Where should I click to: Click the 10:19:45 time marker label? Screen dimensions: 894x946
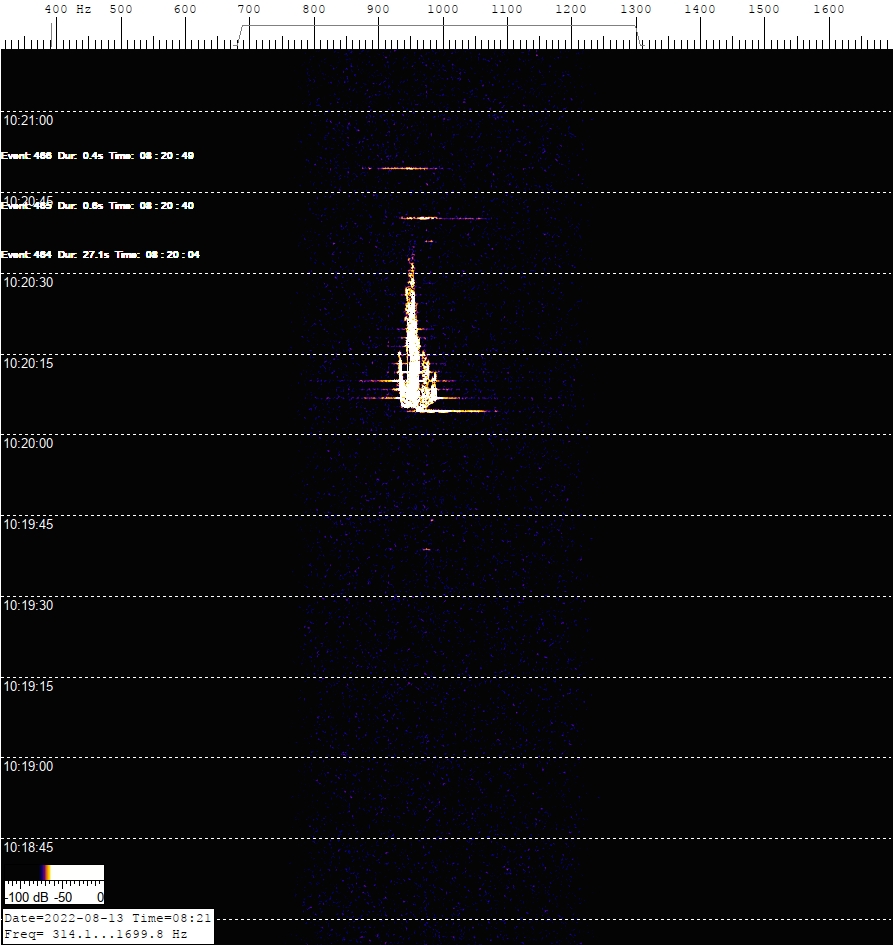point(28,524)
